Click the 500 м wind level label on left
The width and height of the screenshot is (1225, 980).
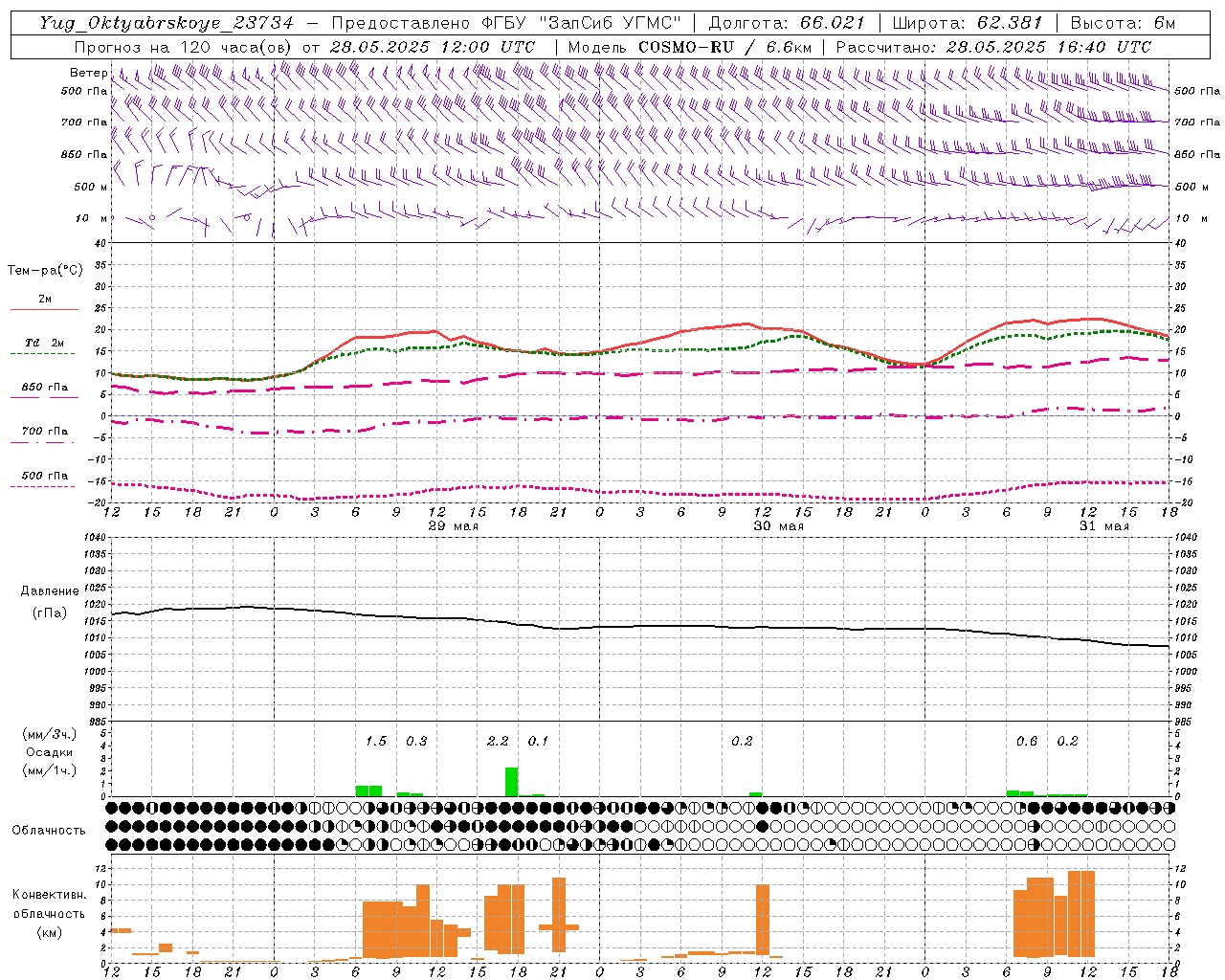click(91, 187)
